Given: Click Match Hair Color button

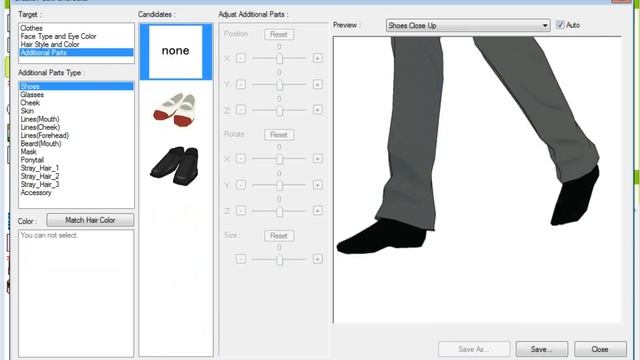Looking at the screenshot, I should [90, 220].
